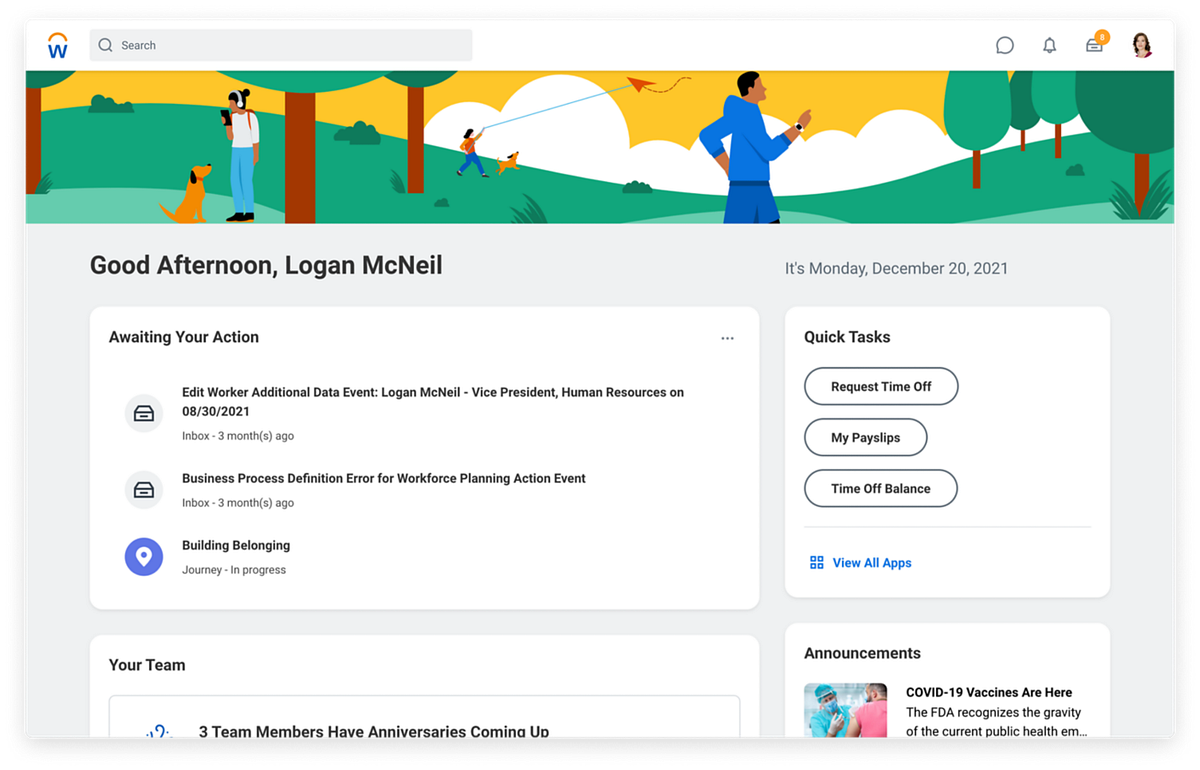Viewport: 1200px width, 770px height.
Task: Open the ellipsis menu on Awaiting Your Action
Action: click(727, 338)
